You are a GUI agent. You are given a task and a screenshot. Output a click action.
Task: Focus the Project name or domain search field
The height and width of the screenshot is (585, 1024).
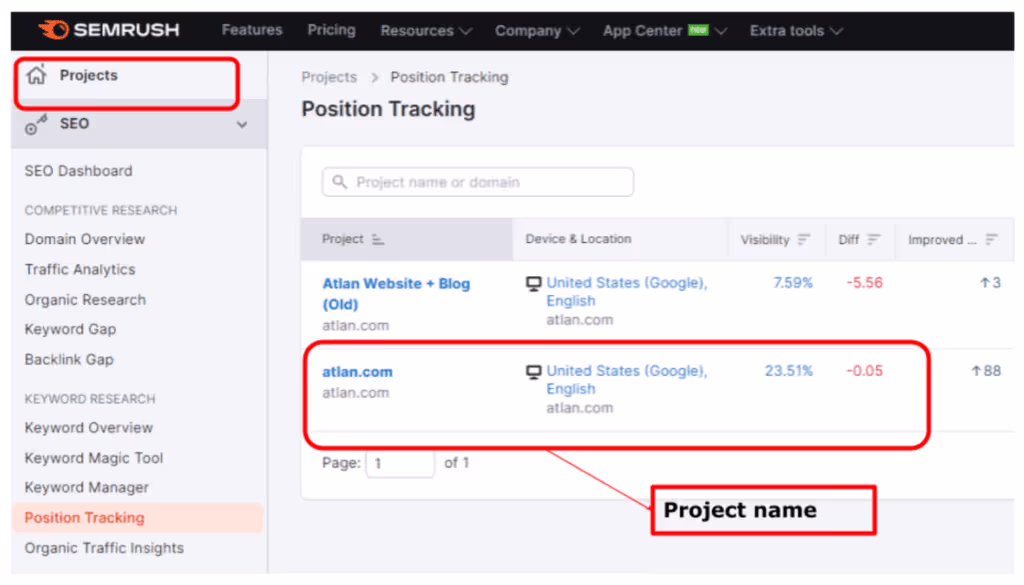click(x=477, y=182)
